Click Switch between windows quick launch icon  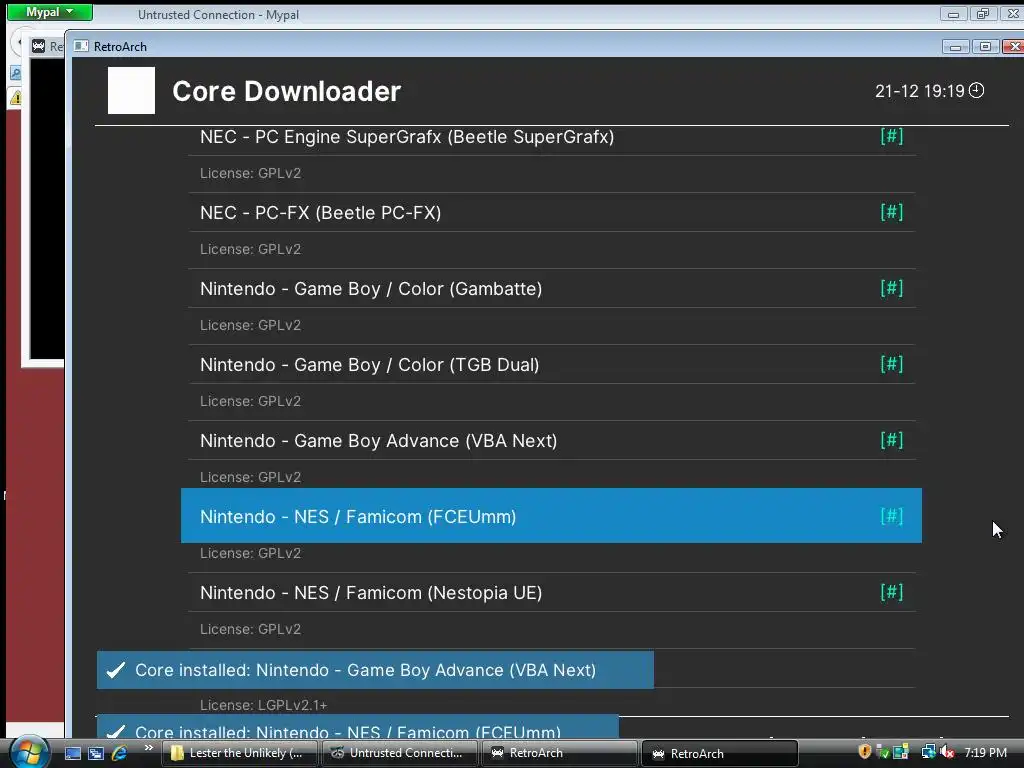(96, 753)
